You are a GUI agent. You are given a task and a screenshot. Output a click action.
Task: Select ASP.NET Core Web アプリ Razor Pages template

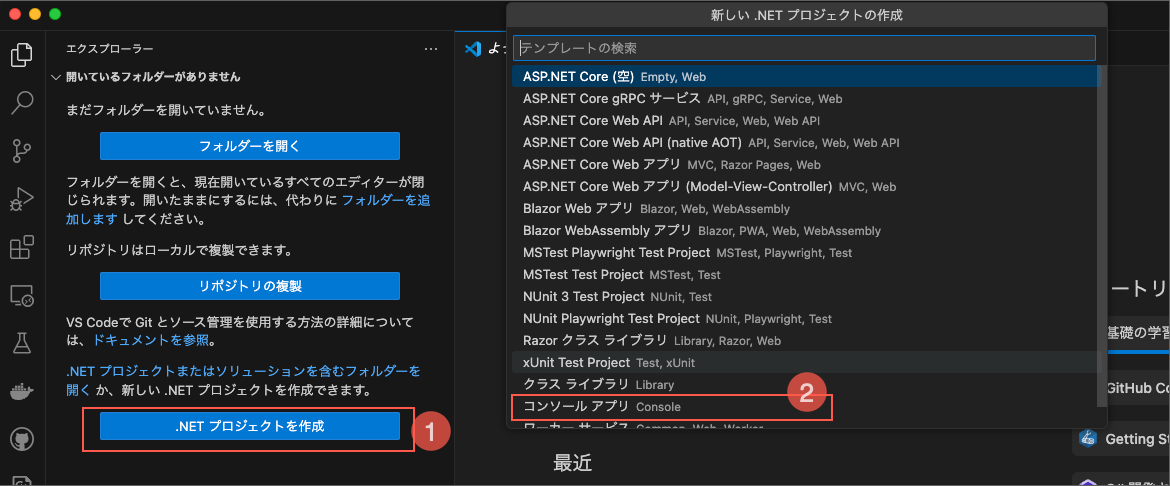pyautogui.click(x=804, y=164)
